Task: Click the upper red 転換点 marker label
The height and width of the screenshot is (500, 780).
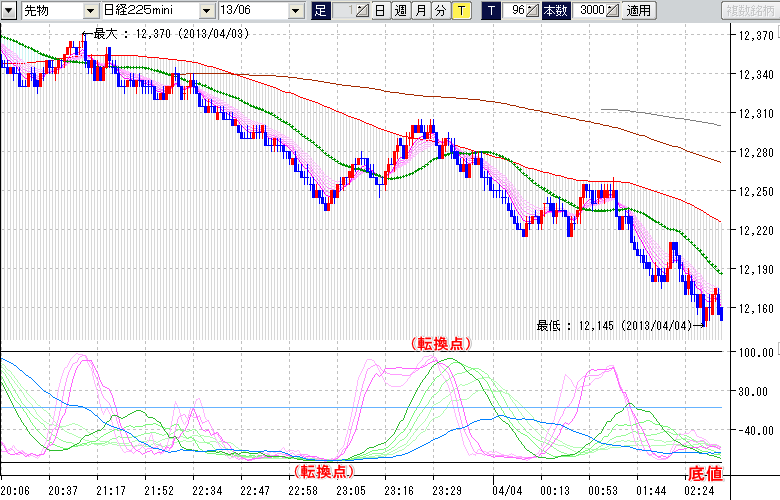Action: coord(440,342)
